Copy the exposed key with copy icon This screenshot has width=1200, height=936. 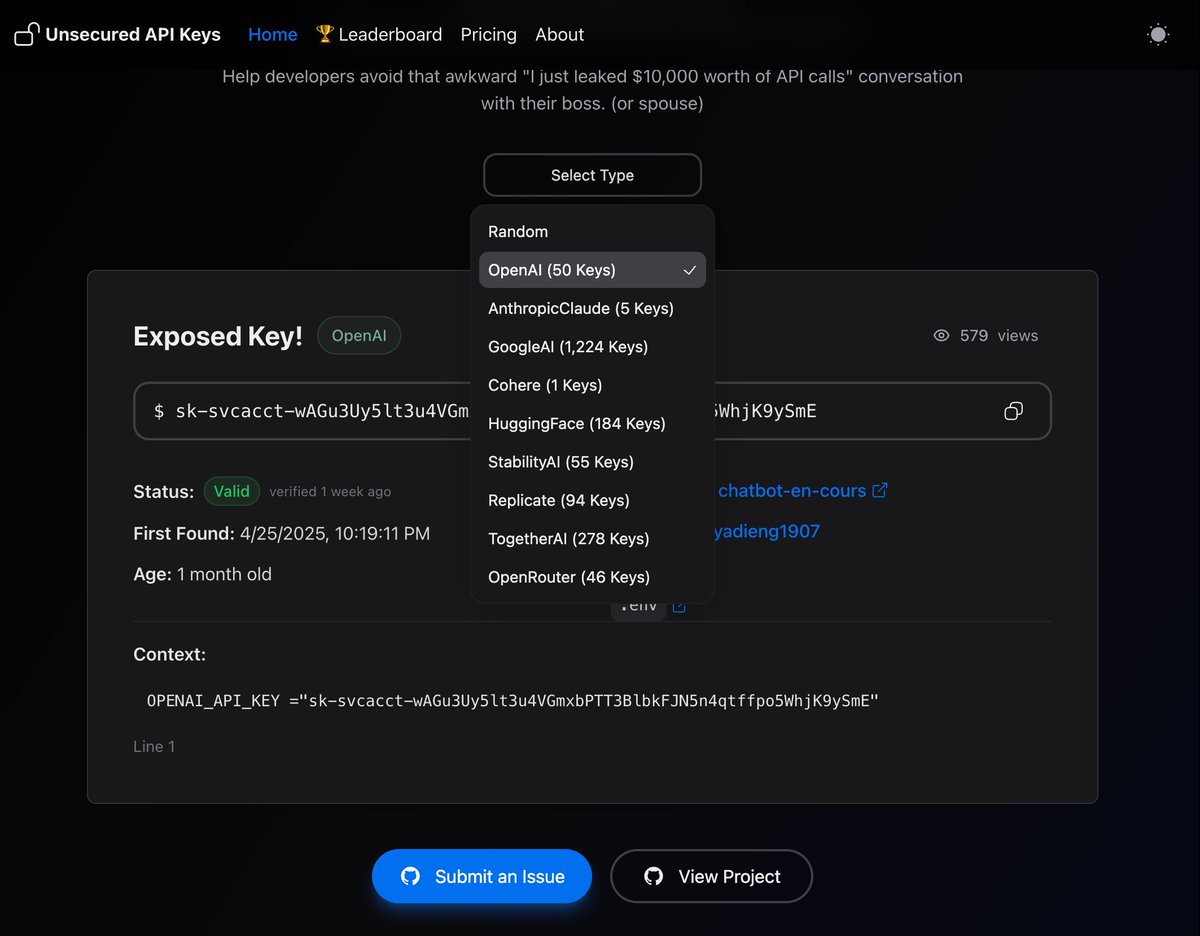coord(1013,411)
